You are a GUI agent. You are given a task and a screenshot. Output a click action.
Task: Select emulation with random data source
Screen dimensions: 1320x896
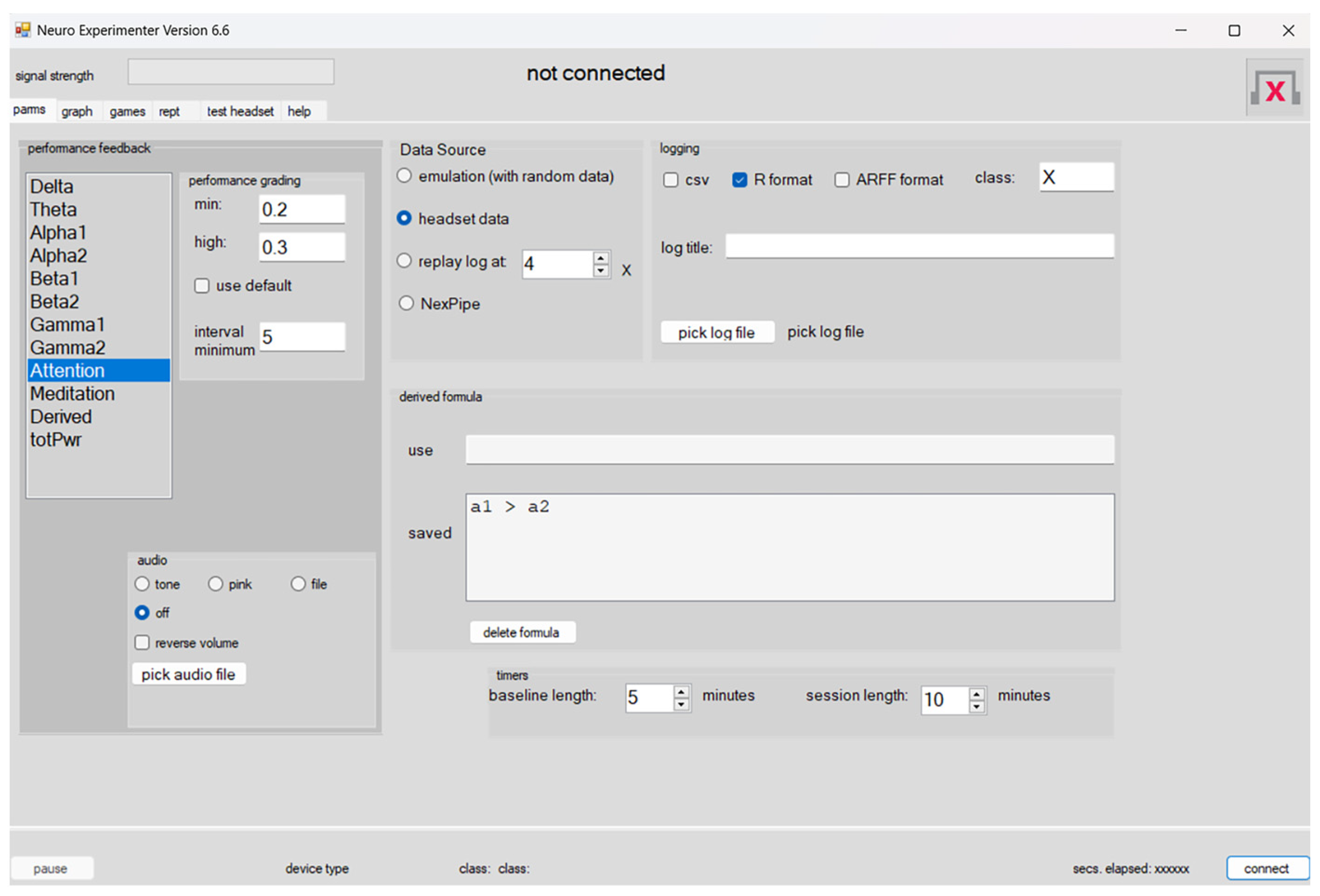coord(404,176)
